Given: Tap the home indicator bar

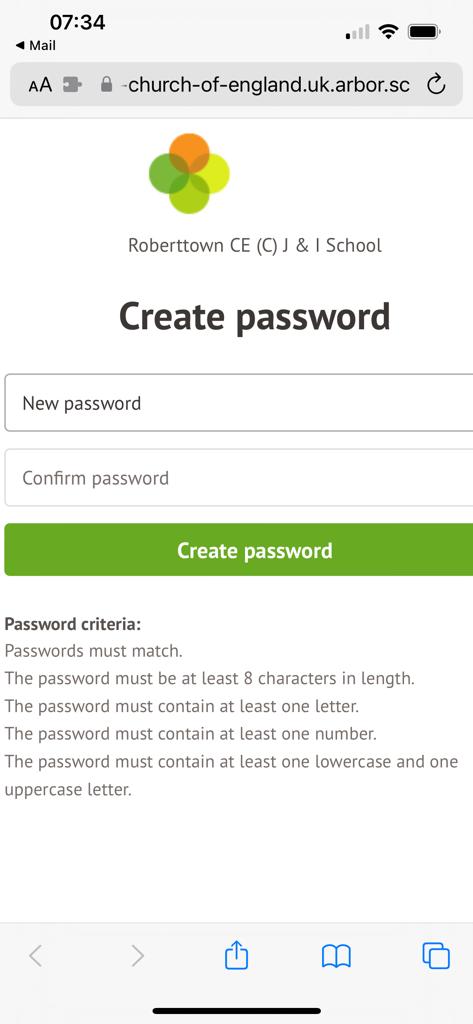Looking at the screenshot, I should [x=236, y=1011].
